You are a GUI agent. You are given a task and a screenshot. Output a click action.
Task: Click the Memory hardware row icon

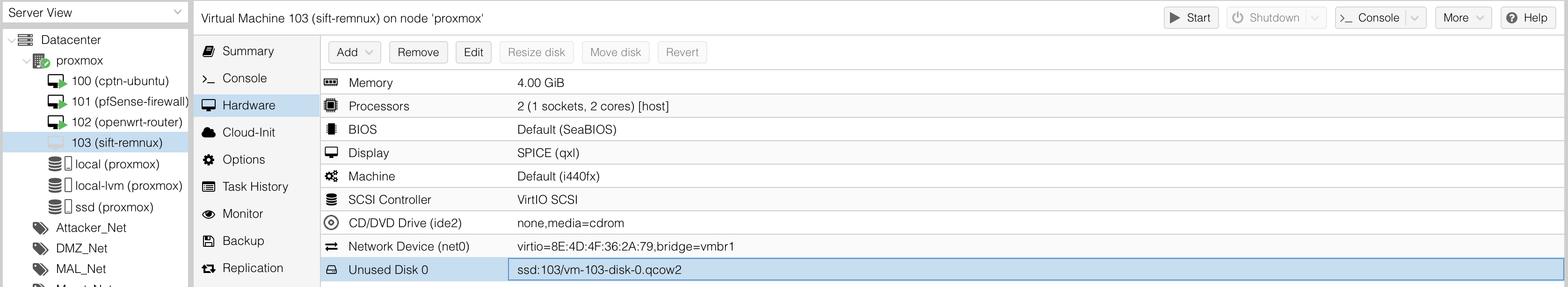(331, 82)
